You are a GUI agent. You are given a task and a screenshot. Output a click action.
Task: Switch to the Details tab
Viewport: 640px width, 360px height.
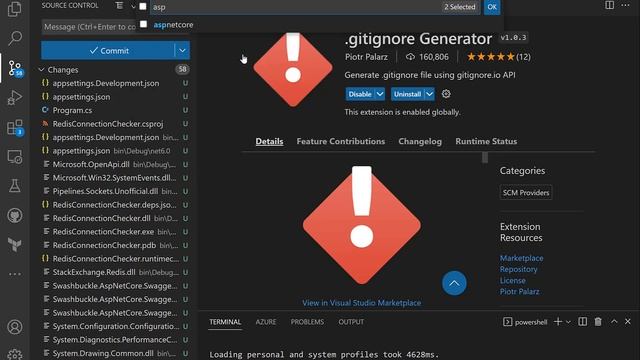coord(269,141)
